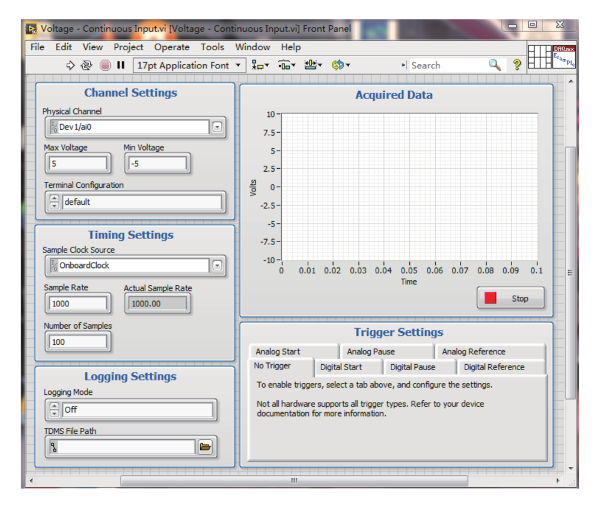The image size is (600, 510).
Task: Switch to the Digital Pause tab
Action: tap(420, 367)
